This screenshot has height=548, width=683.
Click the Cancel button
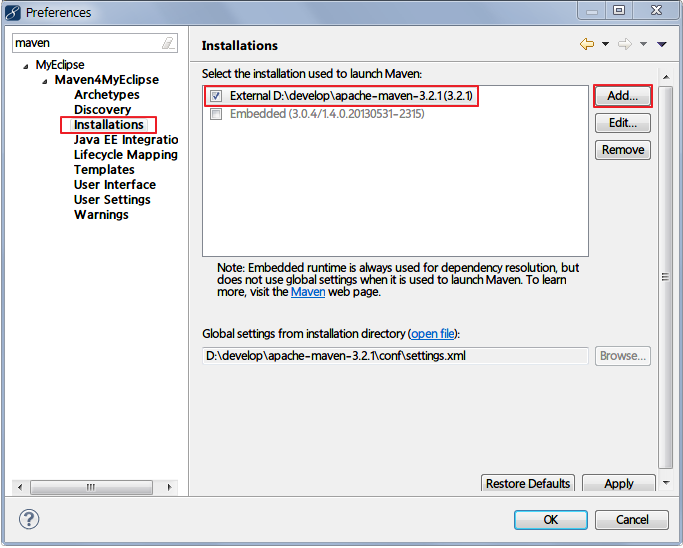pos(632,520)
